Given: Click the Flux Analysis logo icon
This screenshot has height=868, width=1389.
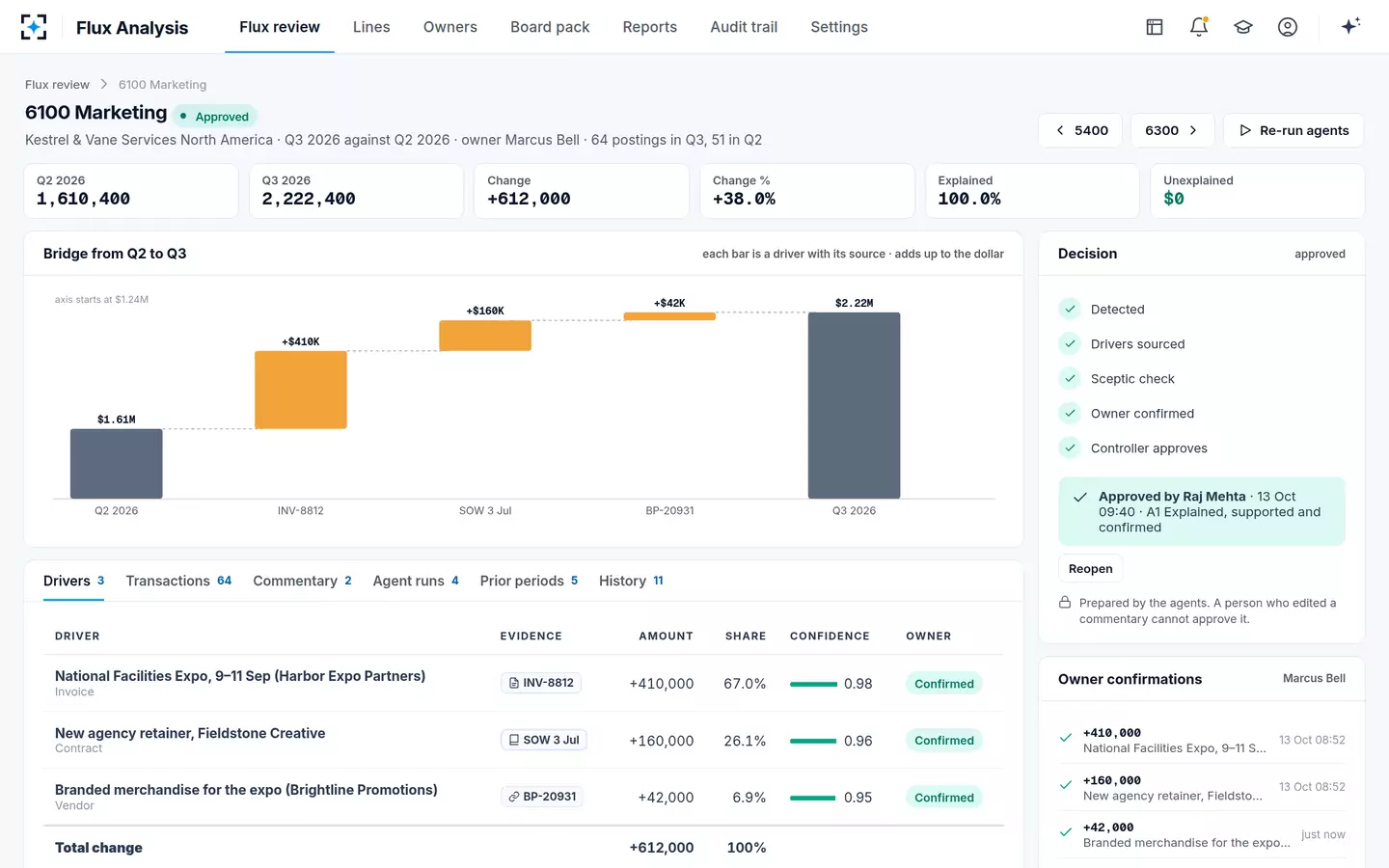Looking at the screenshot, I should pyautogui.click(x=34, y=27).
